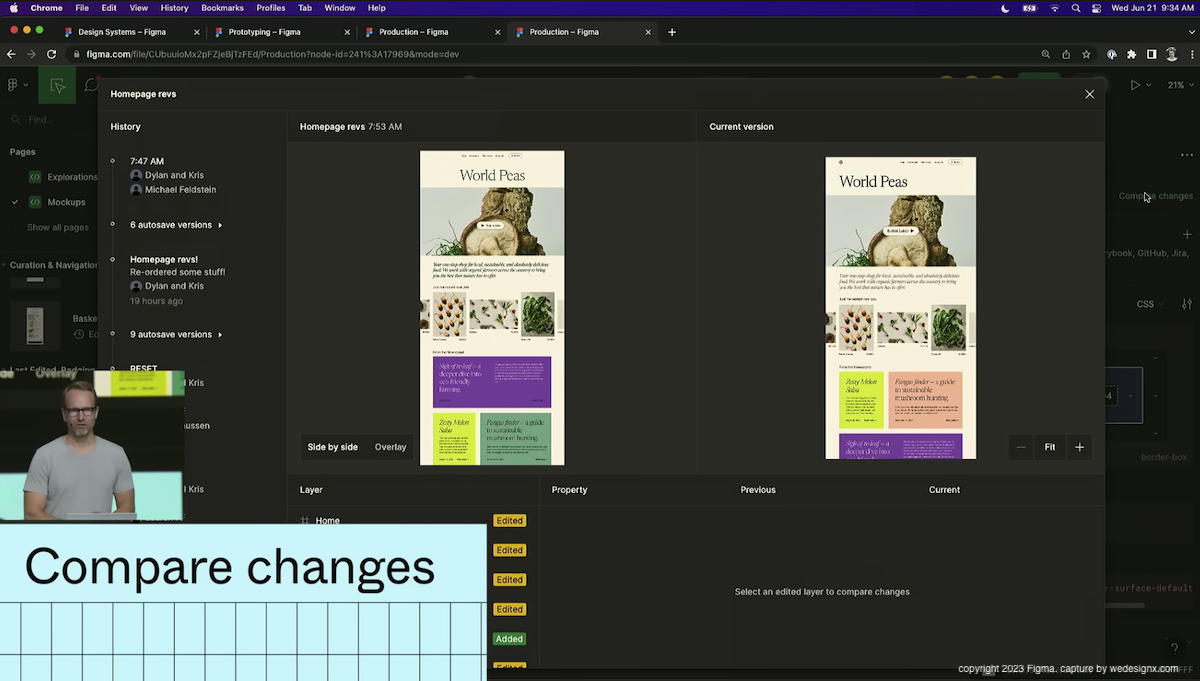The height and width of the screenshot is (681, 1200).
Task: Open the History menu in the menu bar
Action: pyautogui.click(x=174, y=8)
